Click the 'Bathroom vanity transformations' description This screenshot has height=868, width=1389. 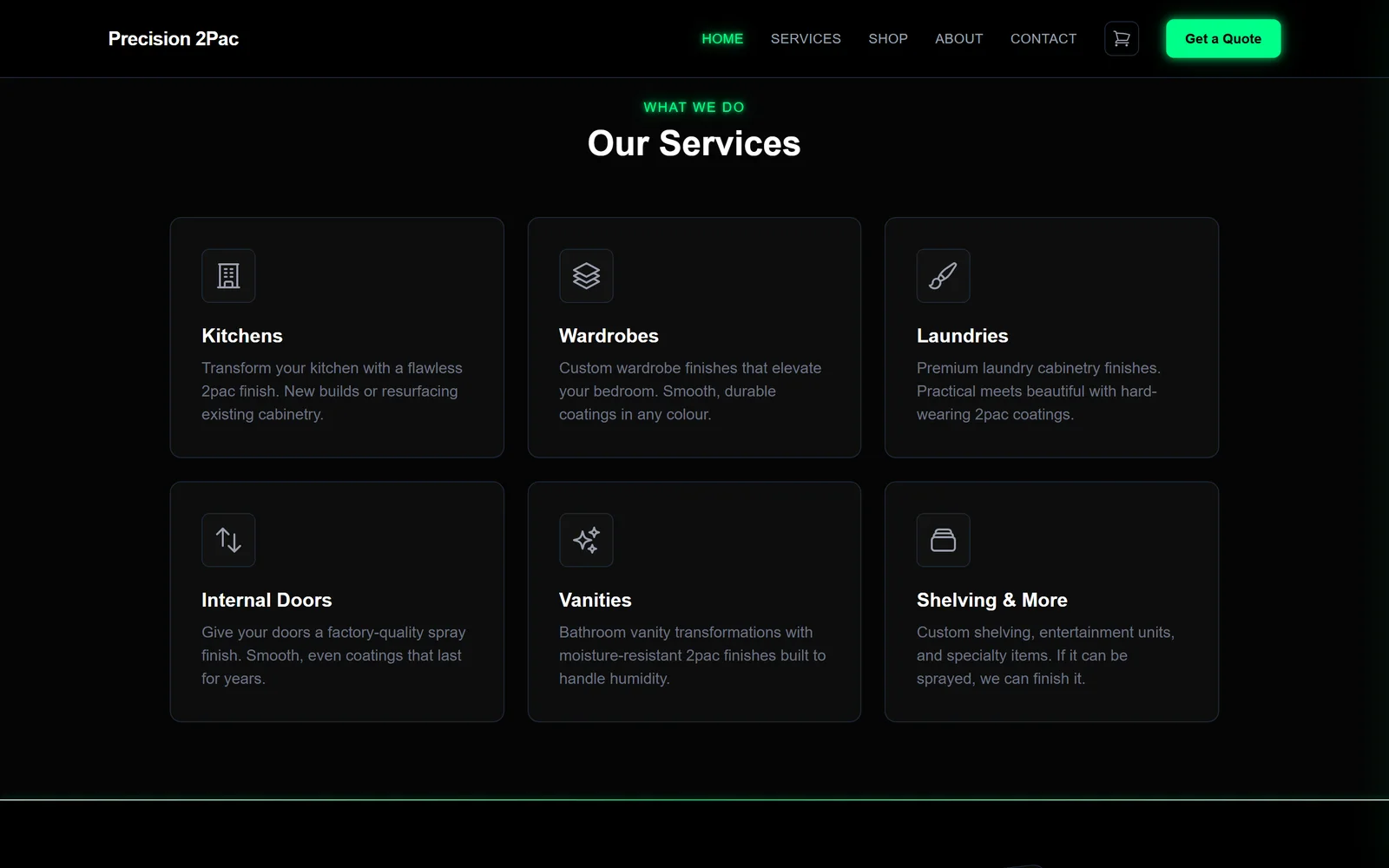(x=693, y=655)
